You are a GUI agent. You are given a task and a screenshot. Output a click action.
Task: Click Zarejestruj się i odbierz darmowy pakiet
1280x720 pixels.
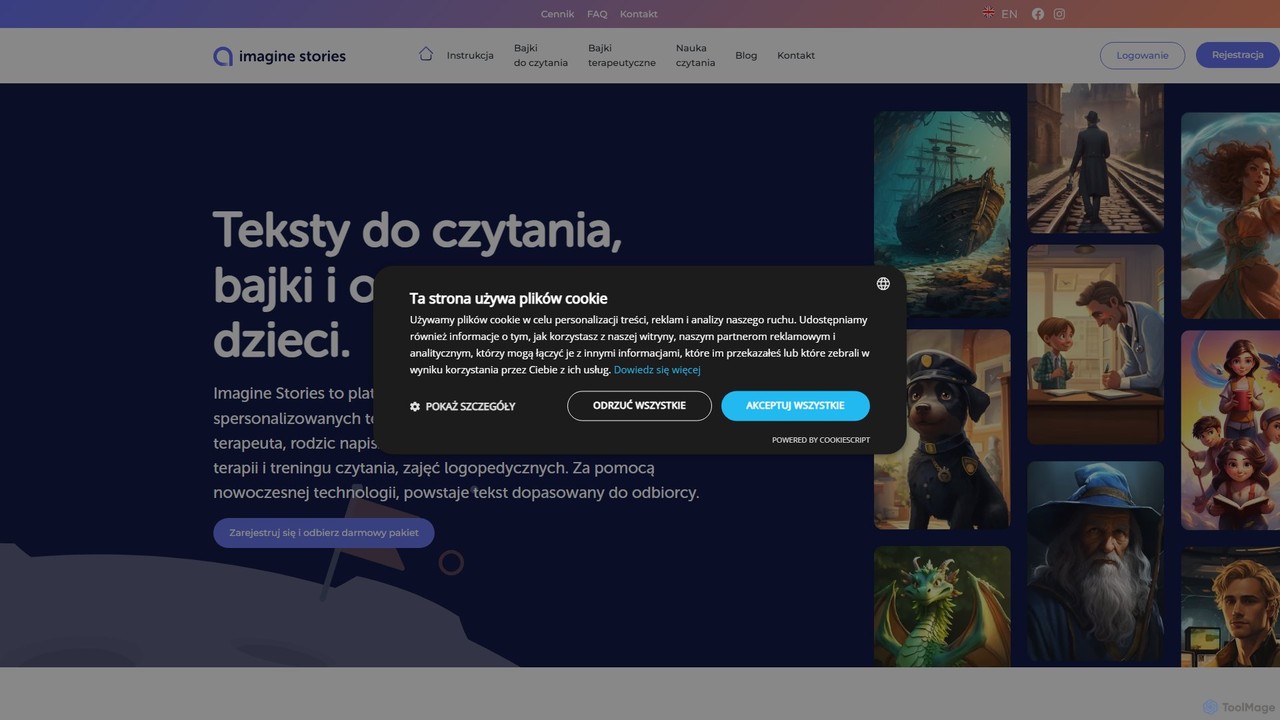click(x=324, y=533)
